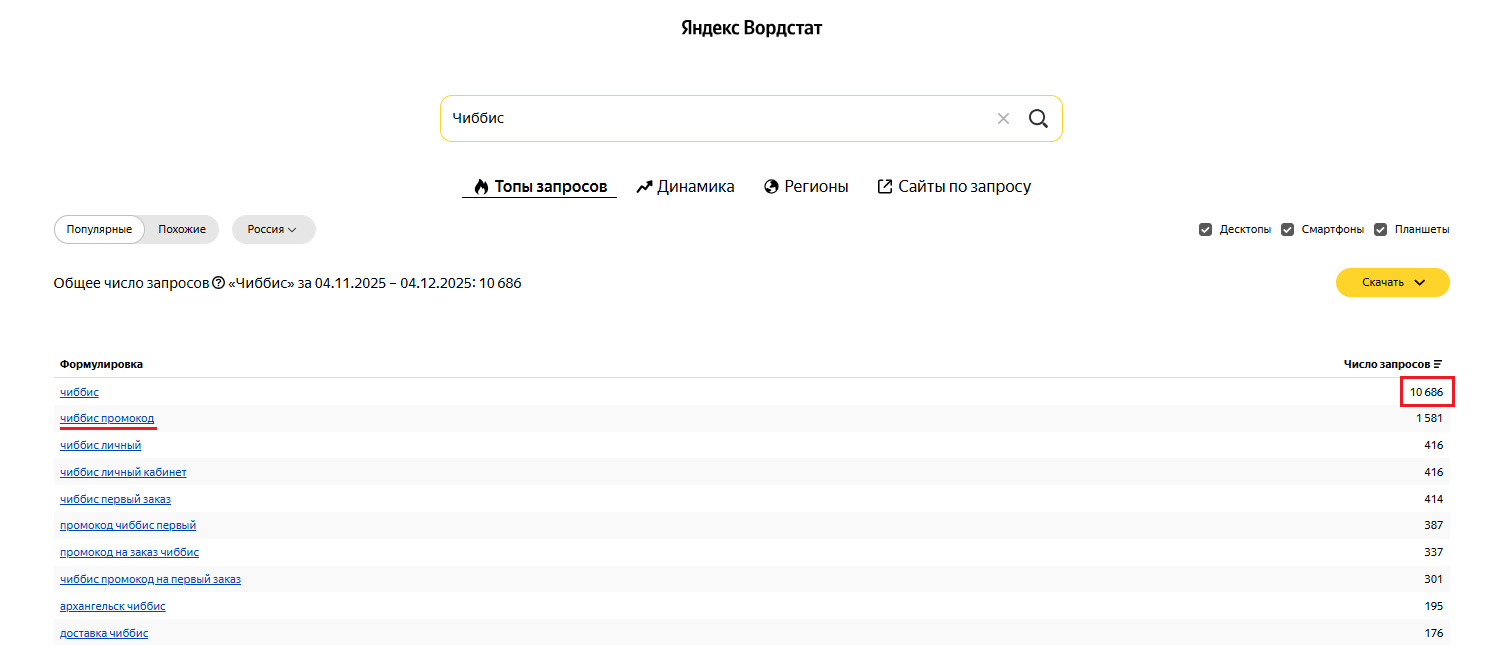Click the доставка чиббис link
The width and height of the screenshot is (1501, 645).
coord(104,633)
